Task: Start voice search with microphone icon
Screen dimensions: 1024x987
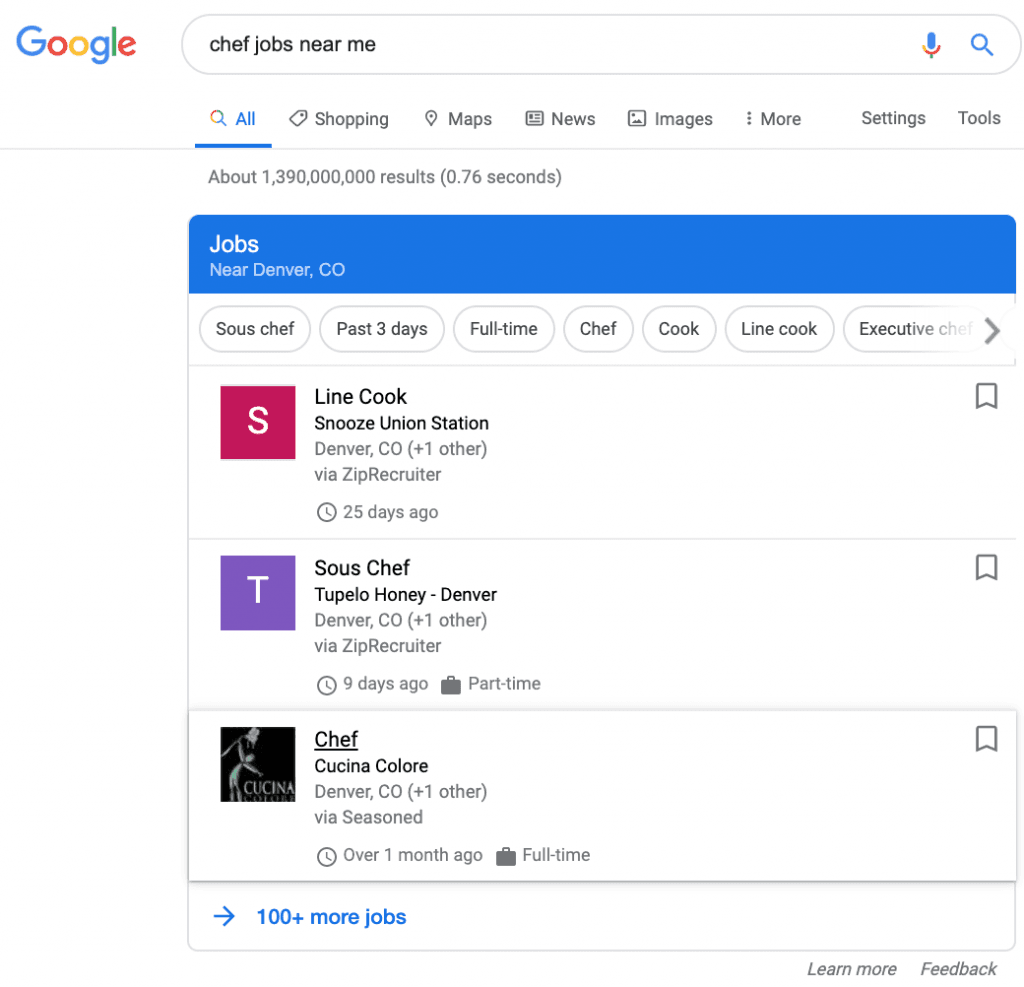Action: tap(931, 44)
